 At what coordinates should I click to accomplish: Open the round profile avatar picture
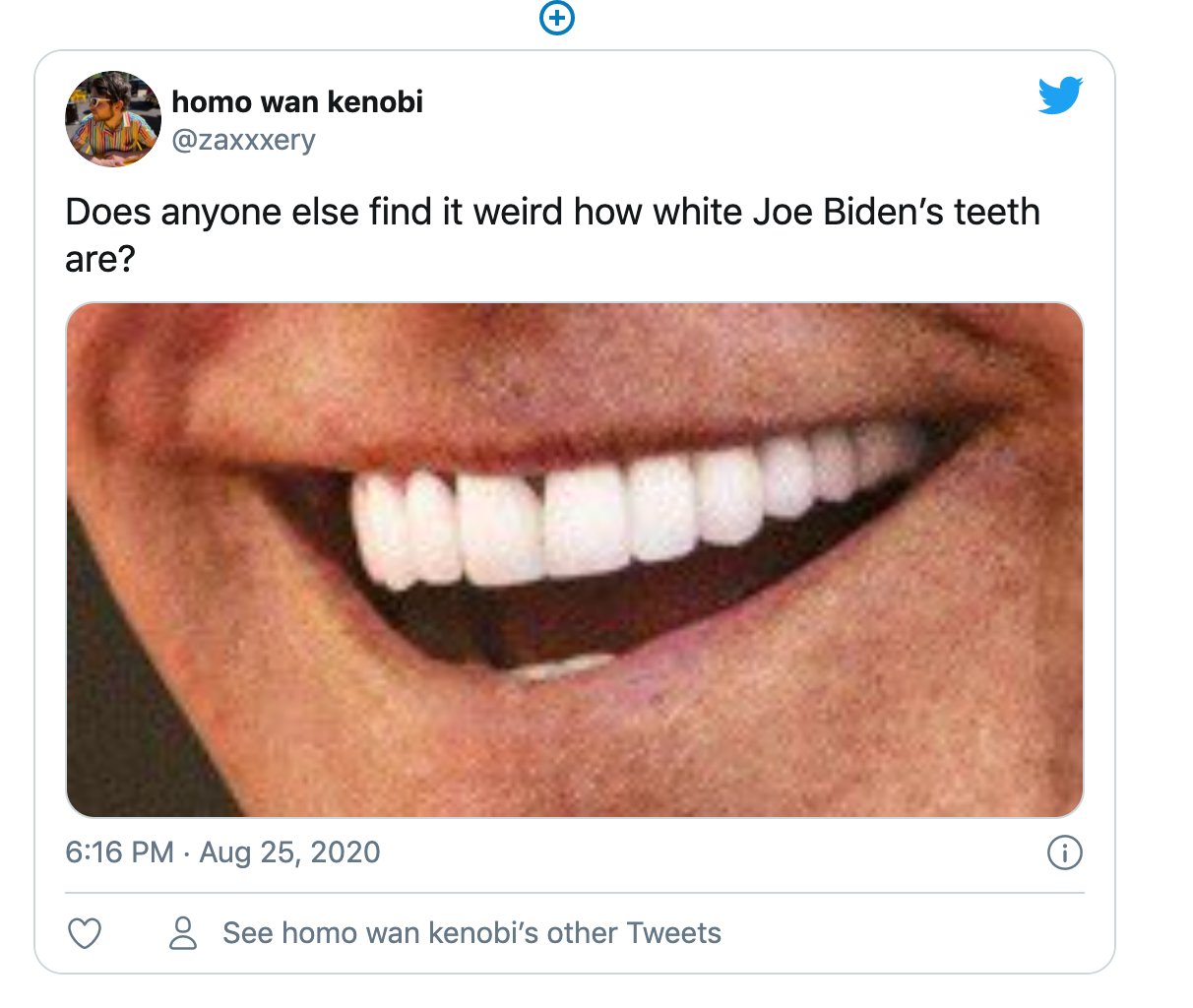113,119
